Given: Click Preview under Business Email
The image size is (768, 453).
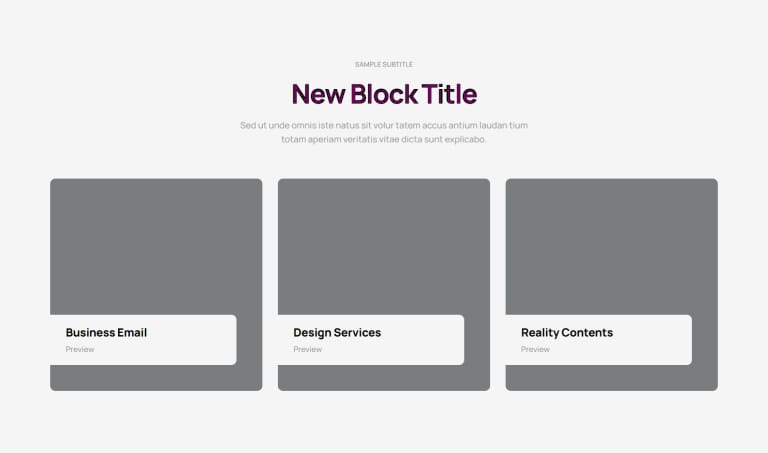Looking at the screenshot, I should (x=80, y=349).
